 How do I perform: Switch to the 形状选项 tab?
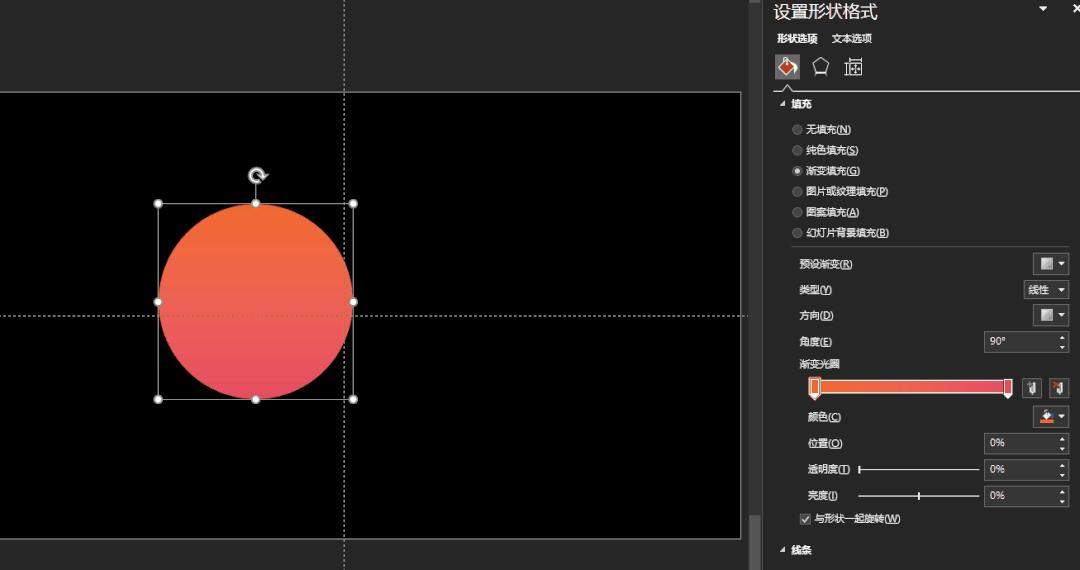[x=796, y=39]
